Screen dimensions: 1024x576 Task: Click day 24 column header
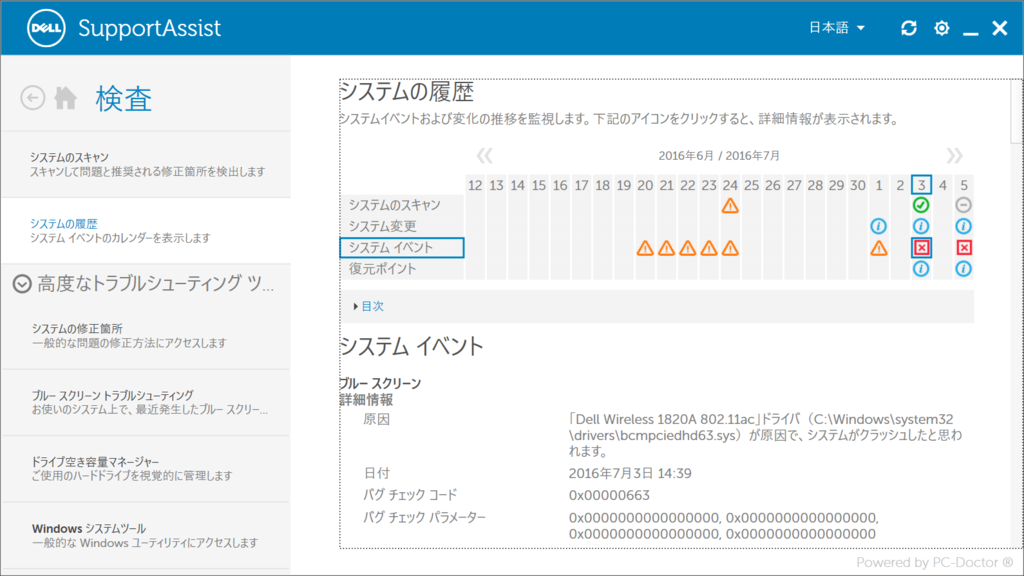click(730, 185)
